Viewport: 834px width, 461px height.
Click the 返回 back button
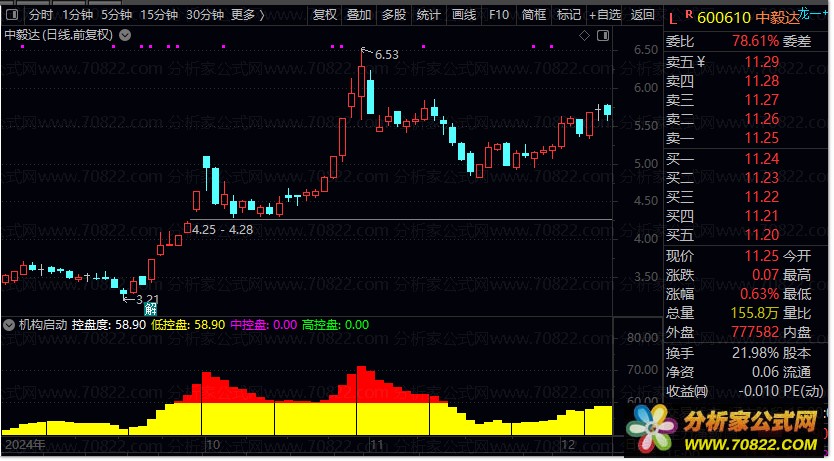click(x=643, y=15)
